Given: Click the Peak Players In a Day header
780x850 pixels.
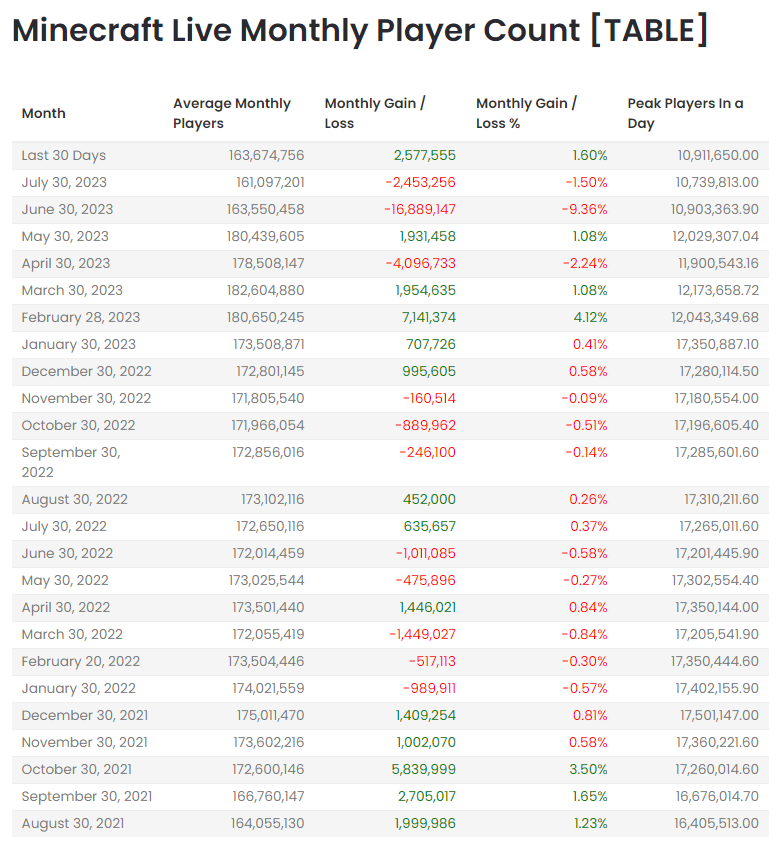Looking at the screenshot, I should tap(685, 113).
